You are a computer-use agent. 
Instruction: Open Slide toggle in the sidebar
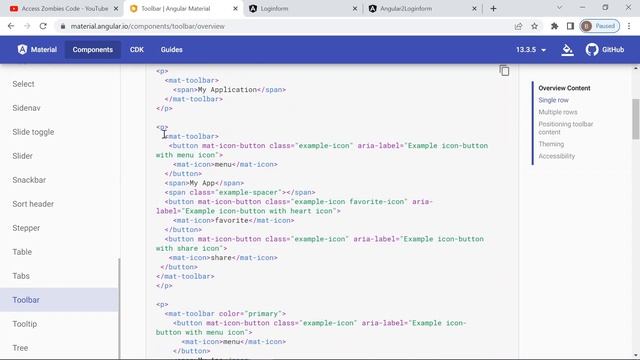(x=33, y=132)
